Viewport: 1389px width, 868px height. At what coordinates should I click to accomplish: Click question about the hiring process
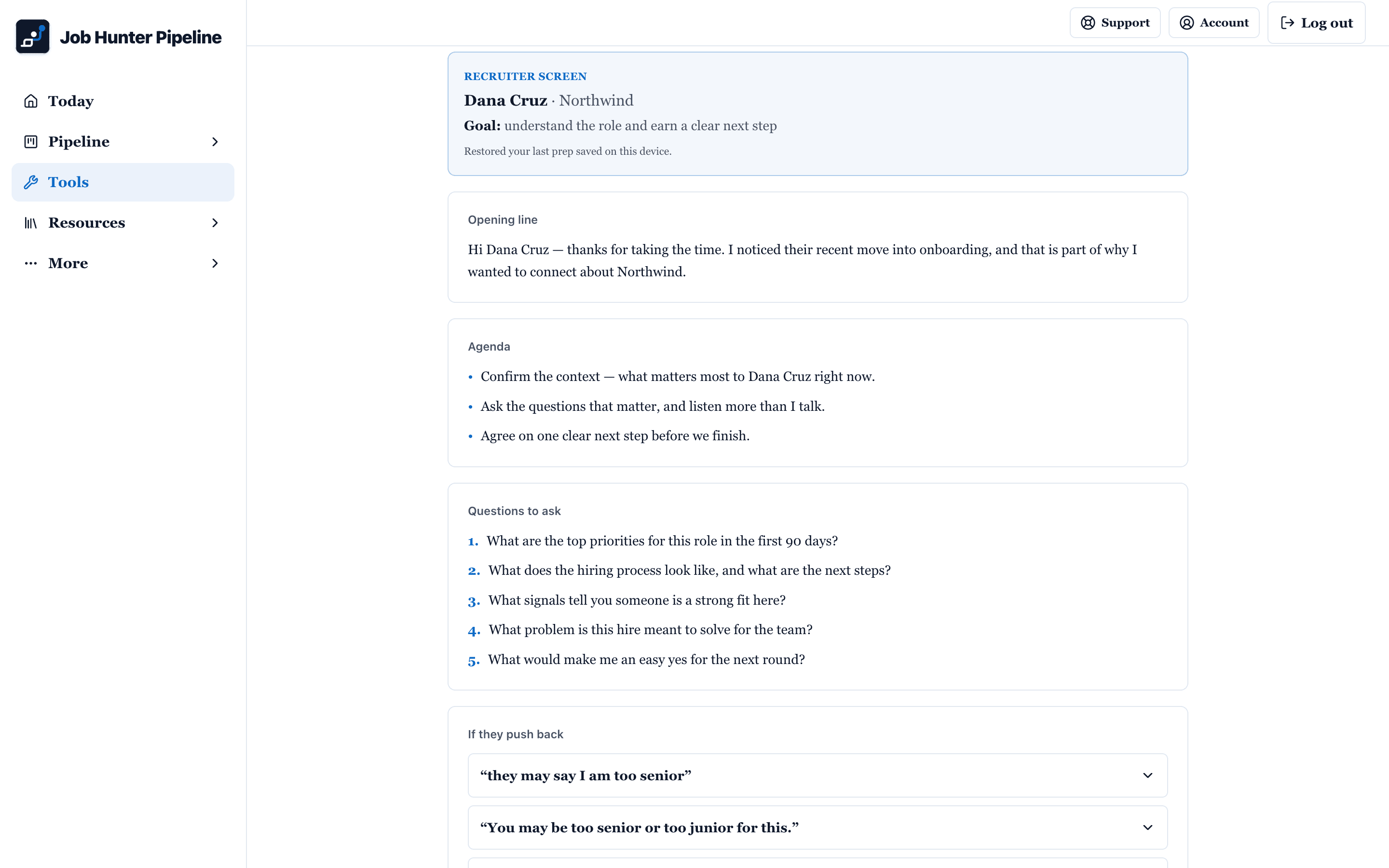[689, 570]
